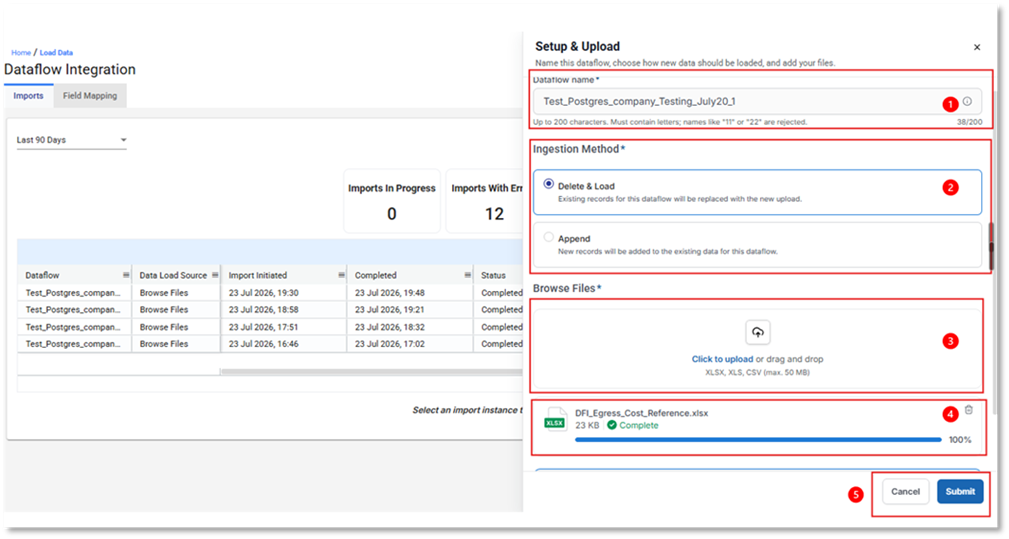Open Completed column menu
Image resolution: width=1009 pixels, height=539 pixels.
tap(467, 275)
